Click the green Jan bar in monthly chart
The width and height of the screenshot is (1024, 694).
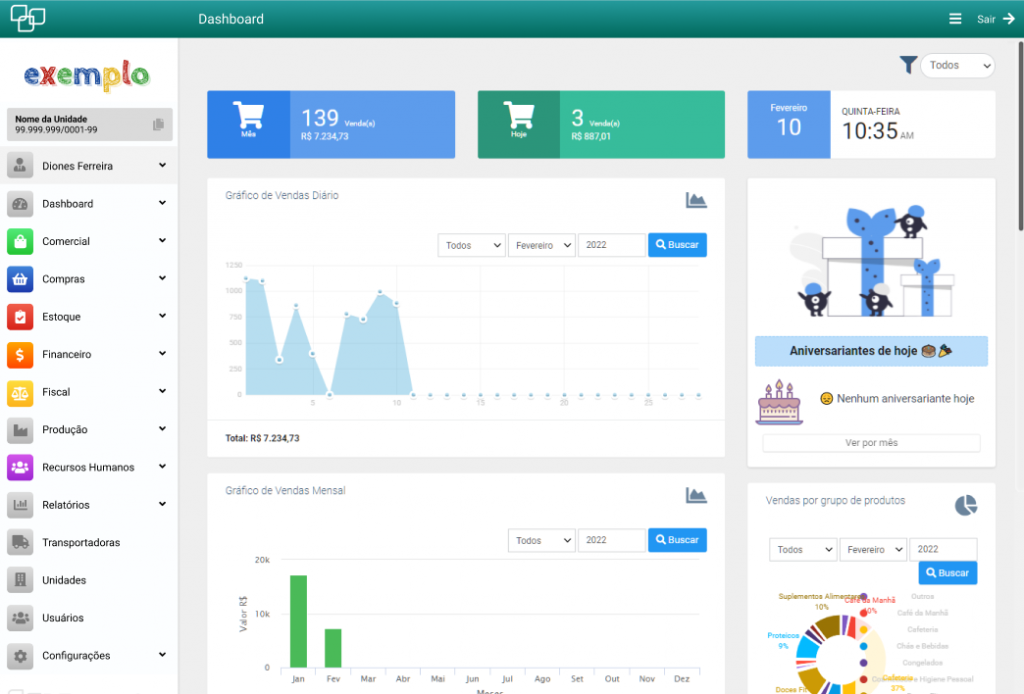pos(298,620)
